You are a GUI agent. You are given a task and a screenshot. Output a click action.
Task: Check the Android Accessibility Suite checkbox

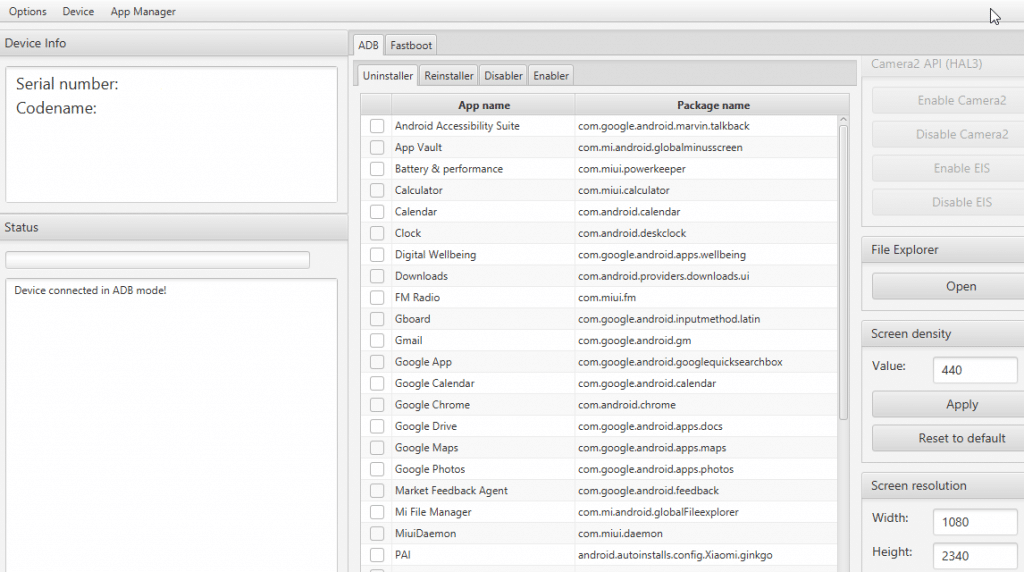[x=376, y=126]
